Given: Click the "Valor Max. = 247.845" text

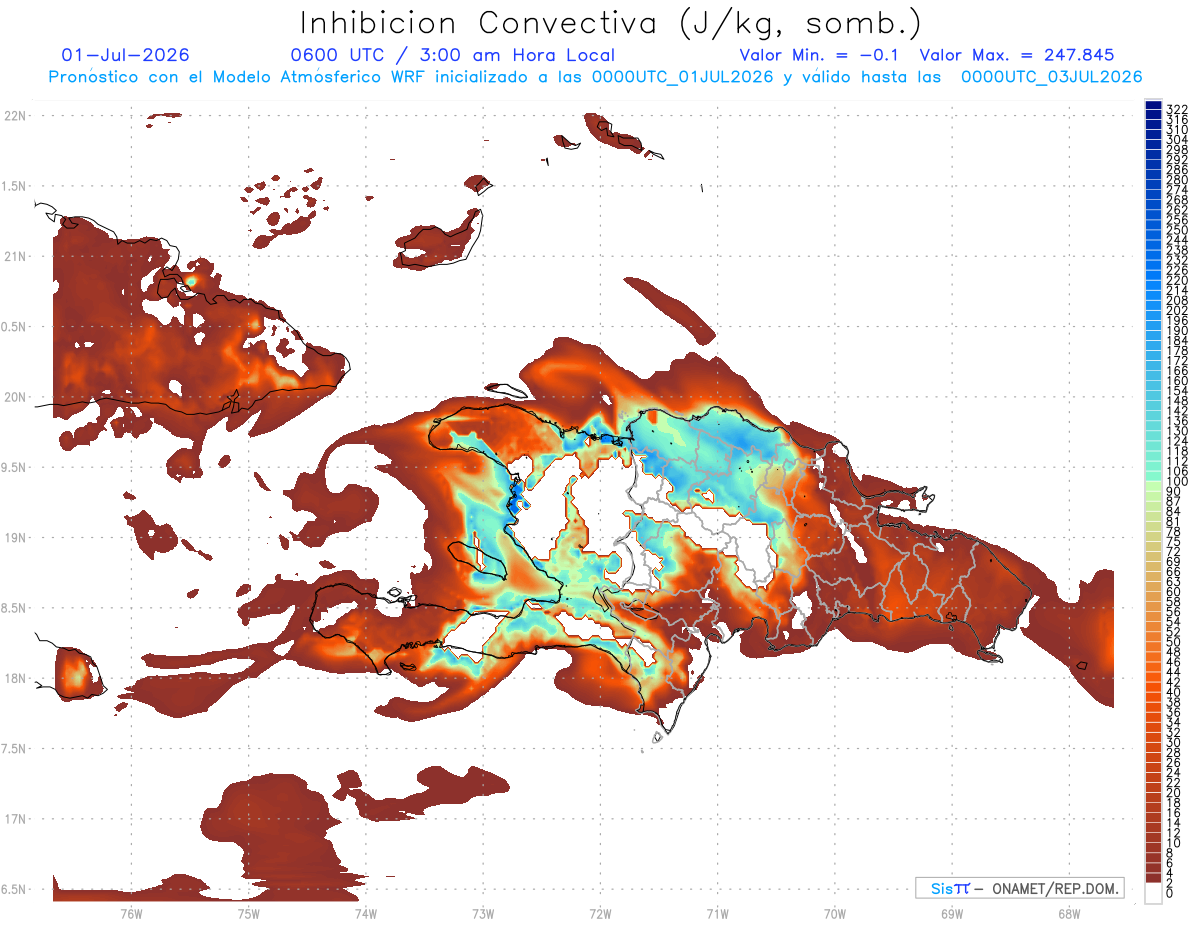Looking at the screenshot, I should [x=1017, y=56].
